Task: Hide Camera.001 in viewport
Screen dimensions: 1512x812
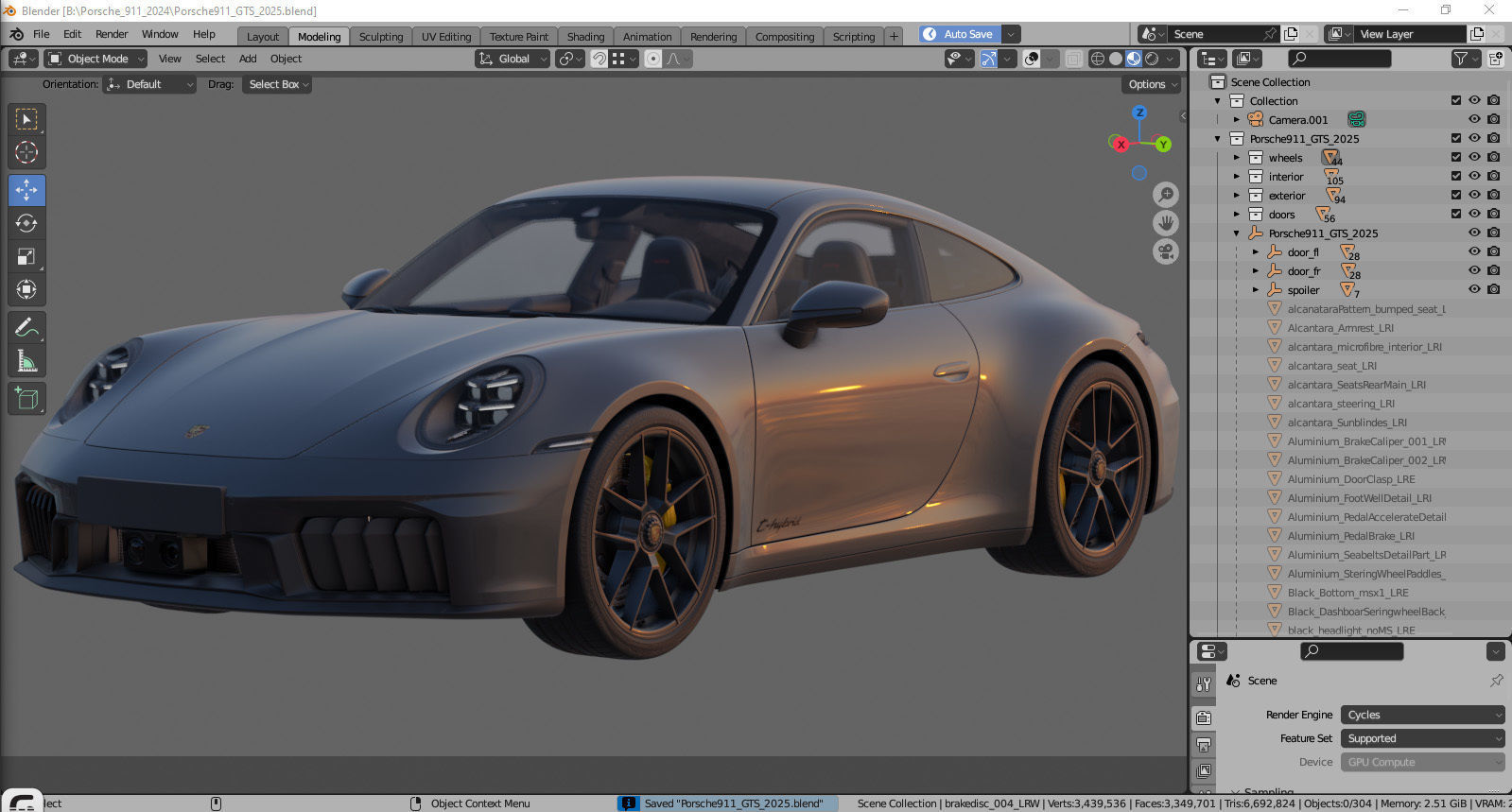Action: 1474,119
